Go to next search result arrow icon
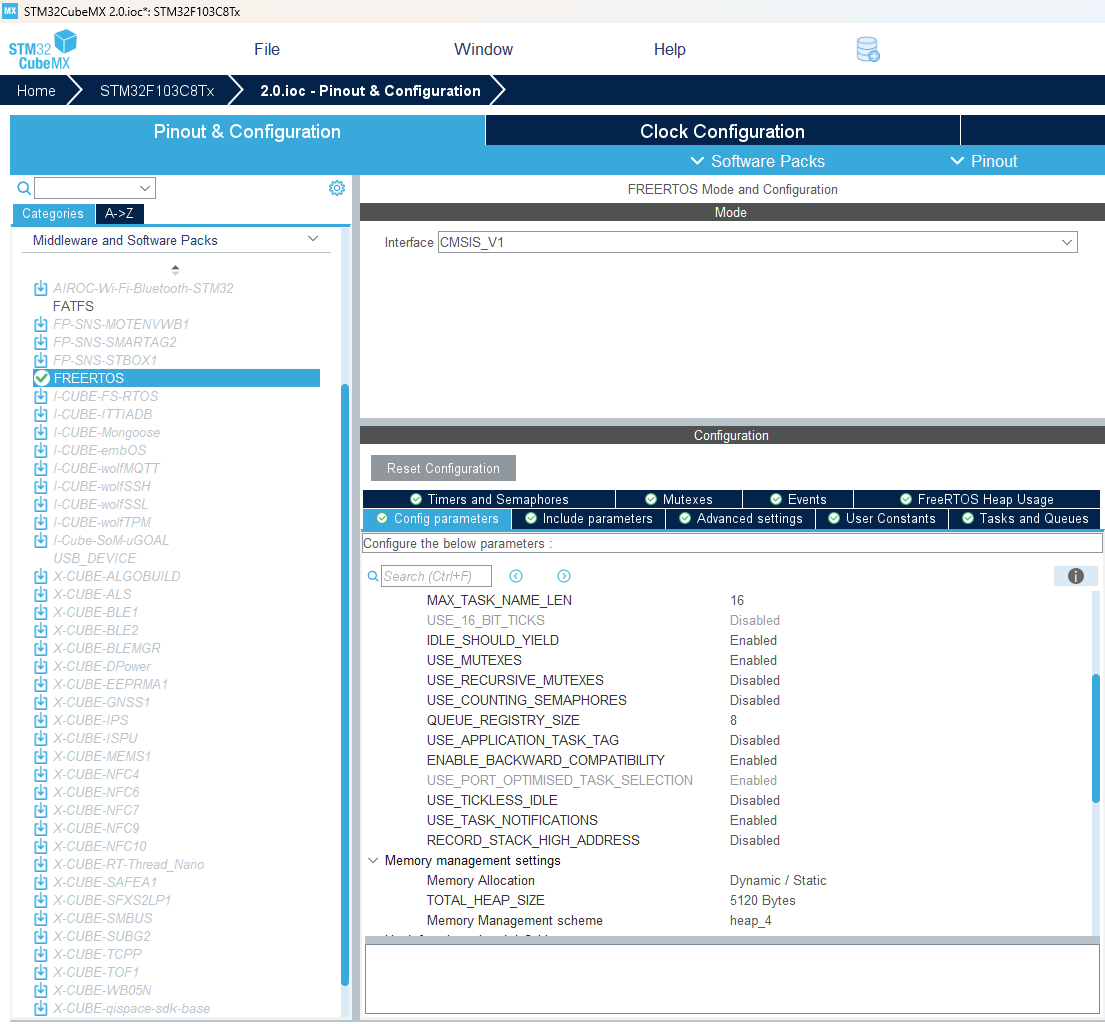Viewport: 1105px width, 1024px height. pos(564,576)
